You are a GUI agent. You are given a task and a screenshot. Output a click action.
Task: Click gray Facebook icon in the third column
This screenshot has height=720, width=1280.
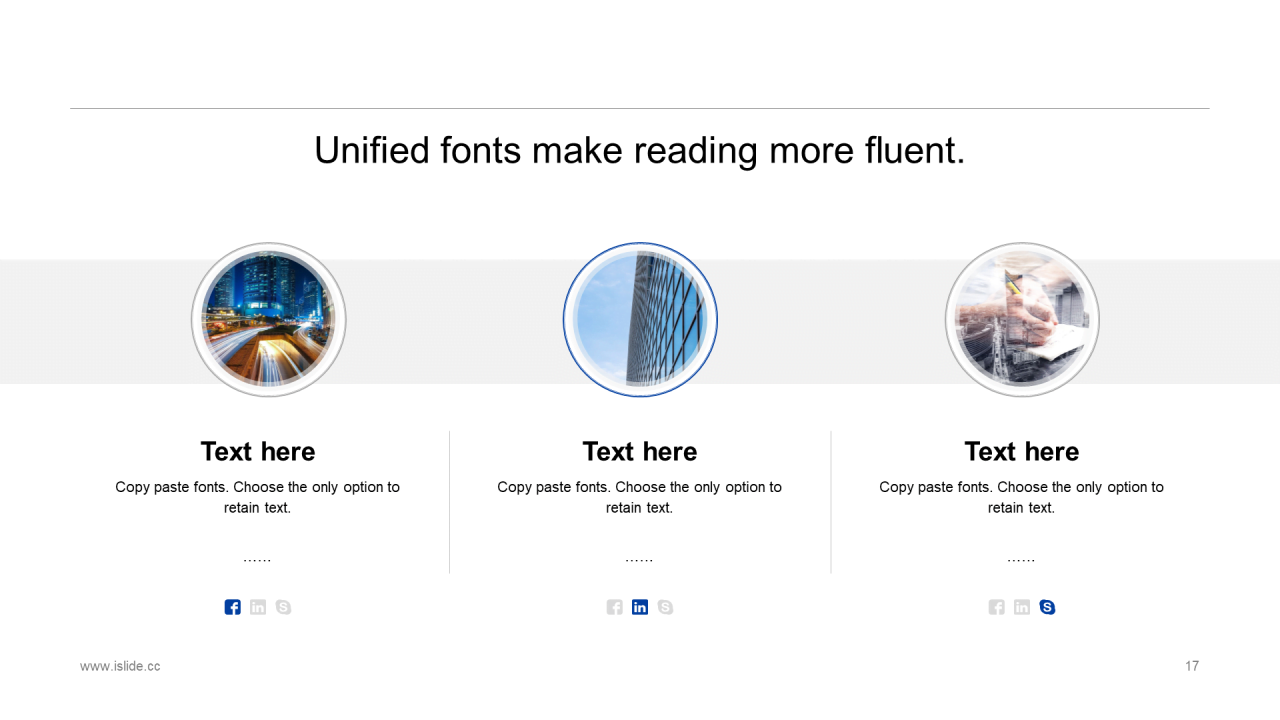point(996,607)
